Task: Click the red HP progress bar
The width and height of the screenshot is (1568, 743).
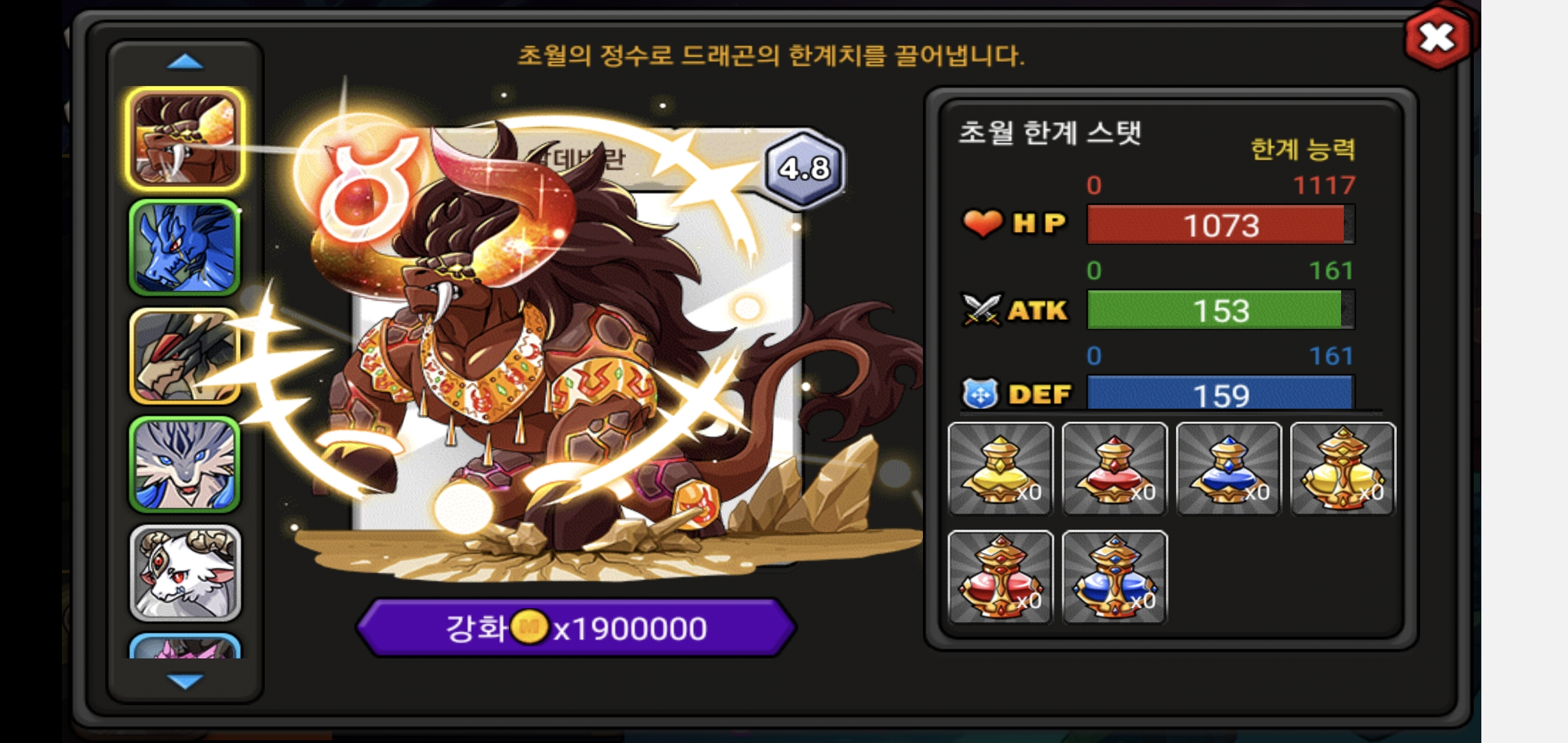Action: tap(1221, 224)
